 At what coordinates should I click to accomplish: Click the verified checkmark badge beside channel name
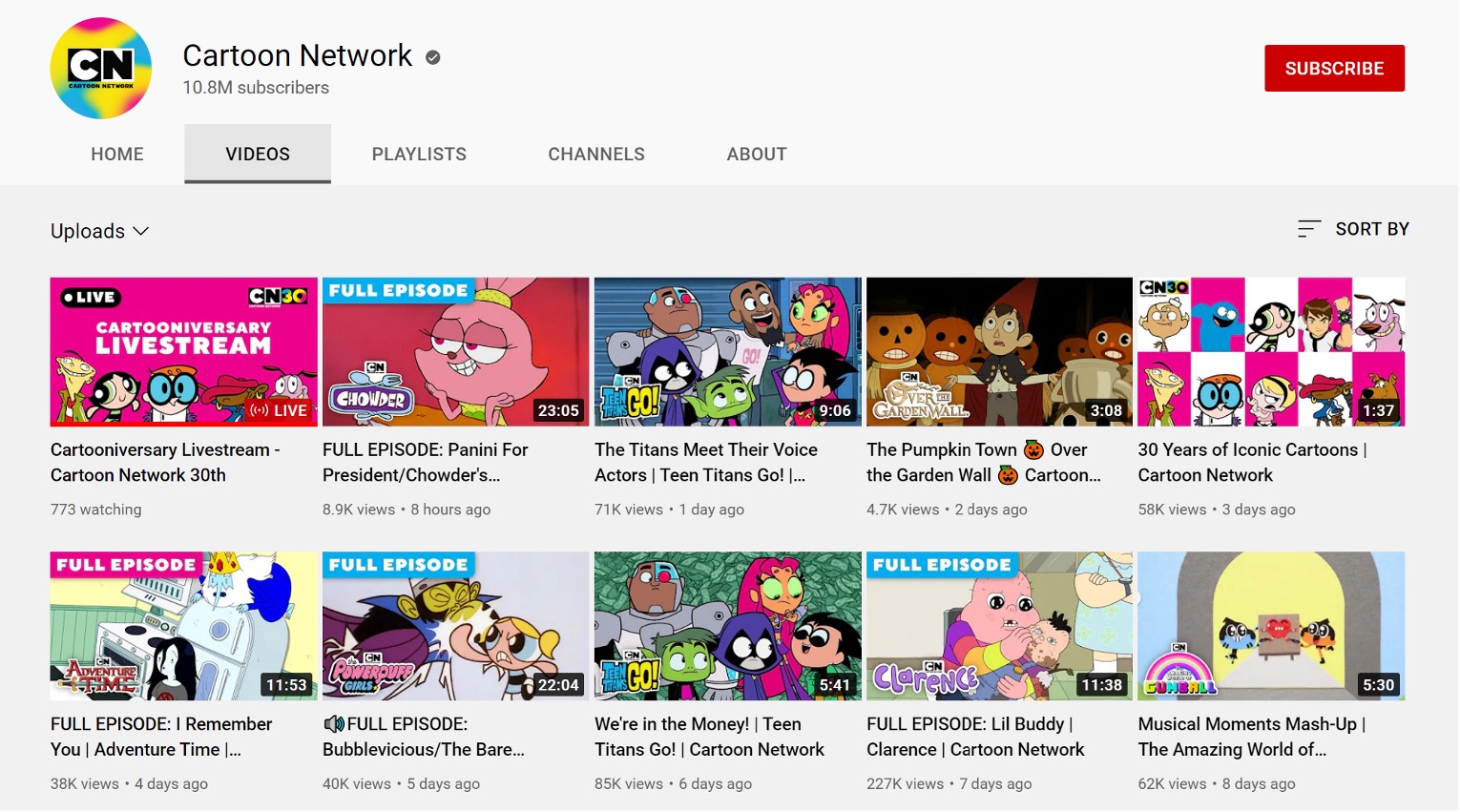[432, 57]
